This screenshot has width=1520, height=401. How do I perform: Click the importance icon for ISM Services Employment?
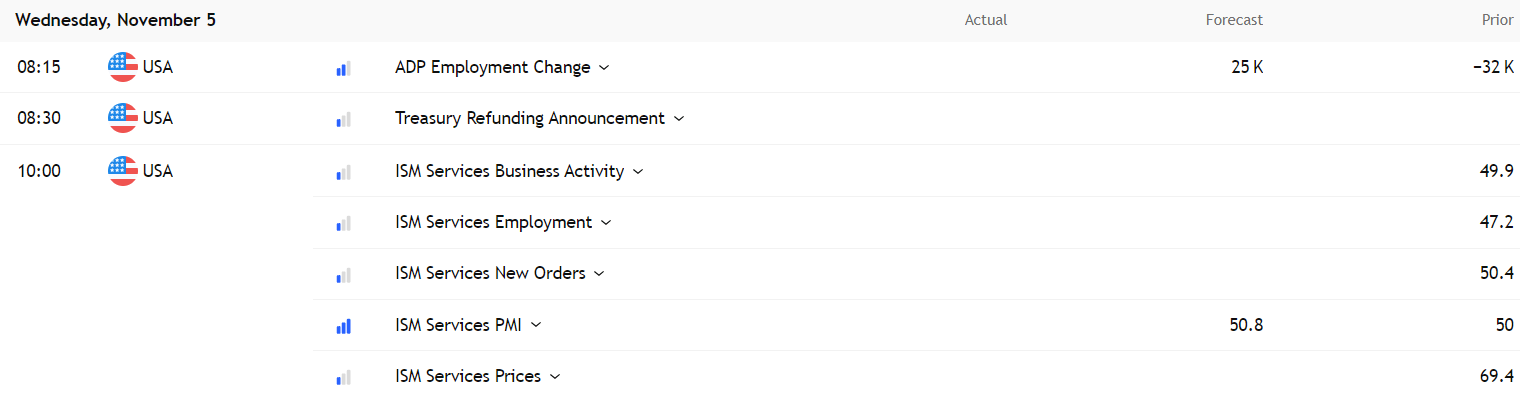[343, 223]
